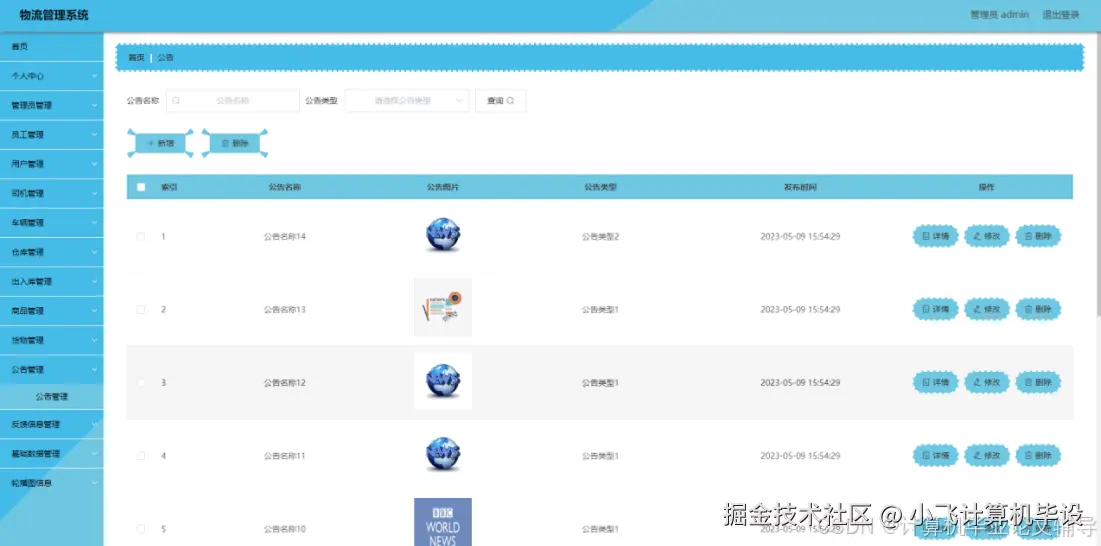Open details for 公告名称14
This screenshot has height=546, width=1101.
click(x=935, y=237)
